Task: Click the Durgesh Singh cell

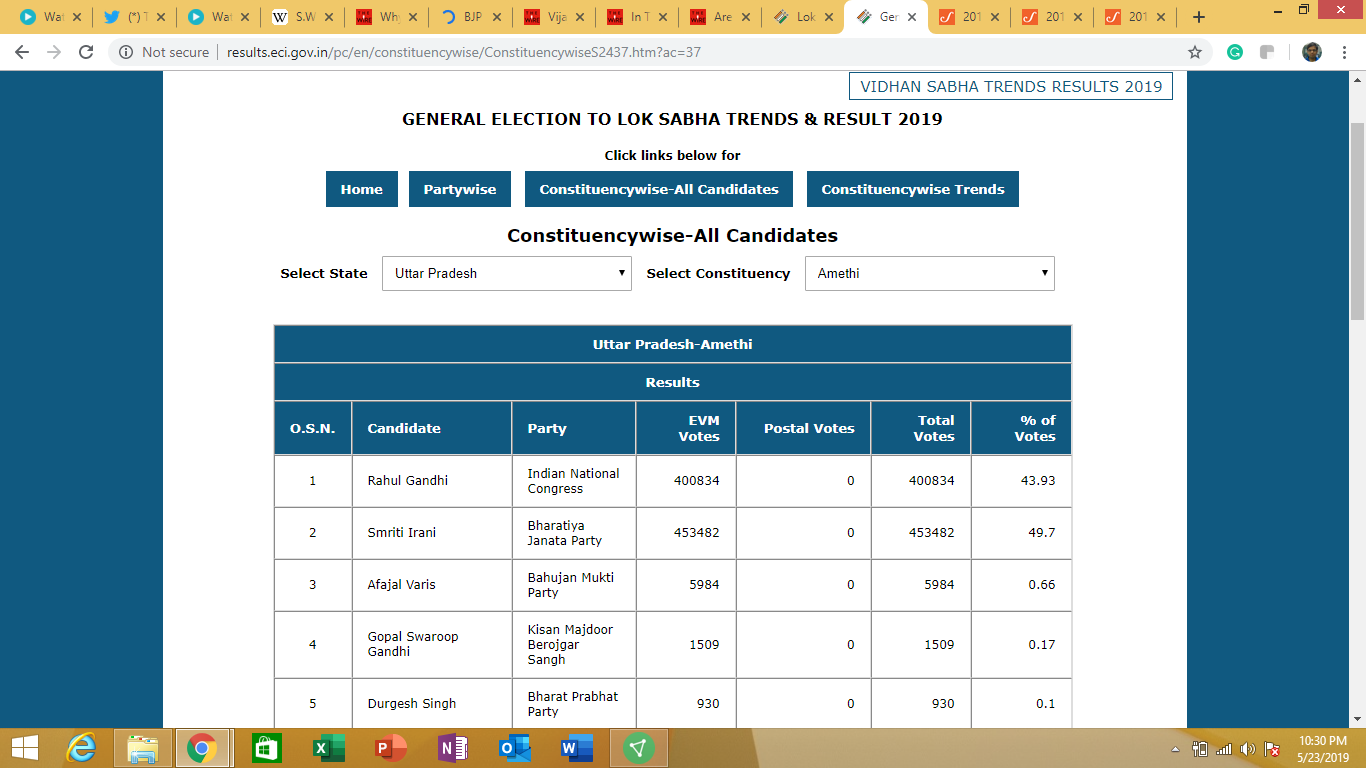Action: [x=432, y=704]
